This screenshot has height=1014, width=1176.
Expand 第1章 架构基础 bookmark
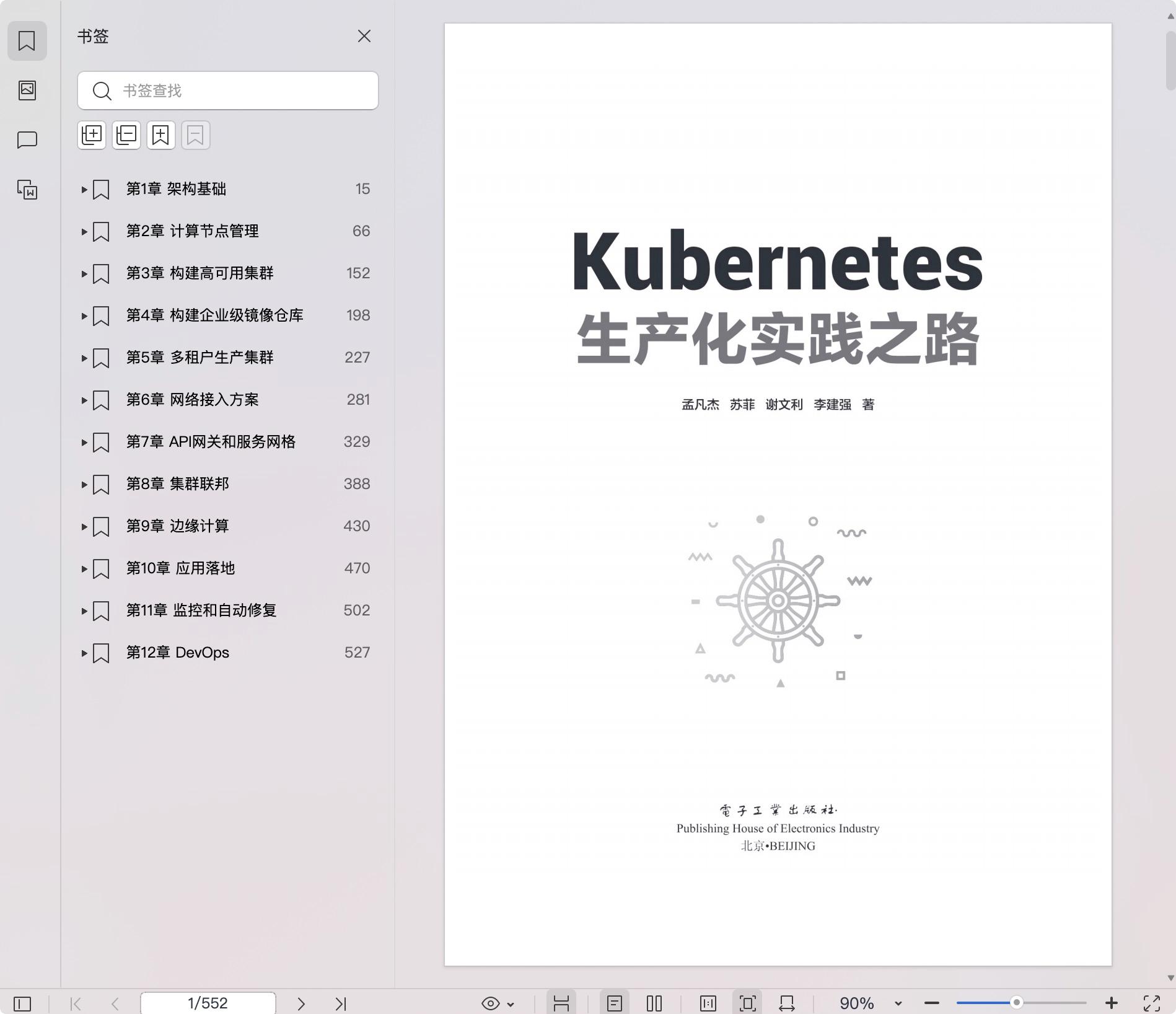click(x=84, y=190)
